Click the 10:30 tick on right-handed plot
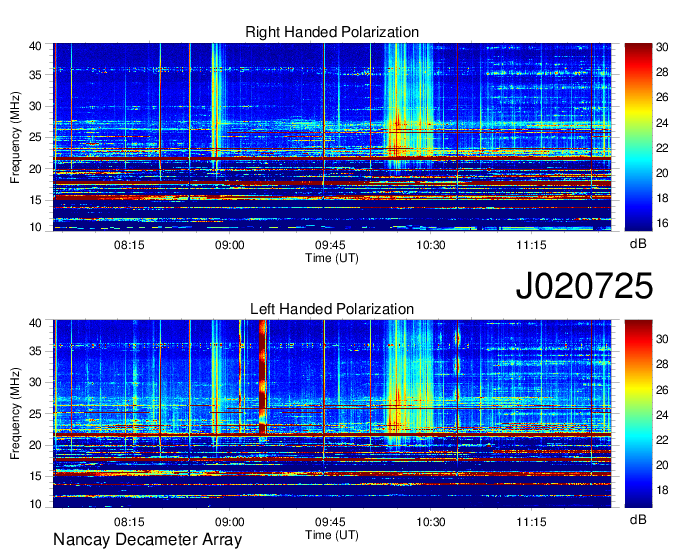 (x=431, y=245)
